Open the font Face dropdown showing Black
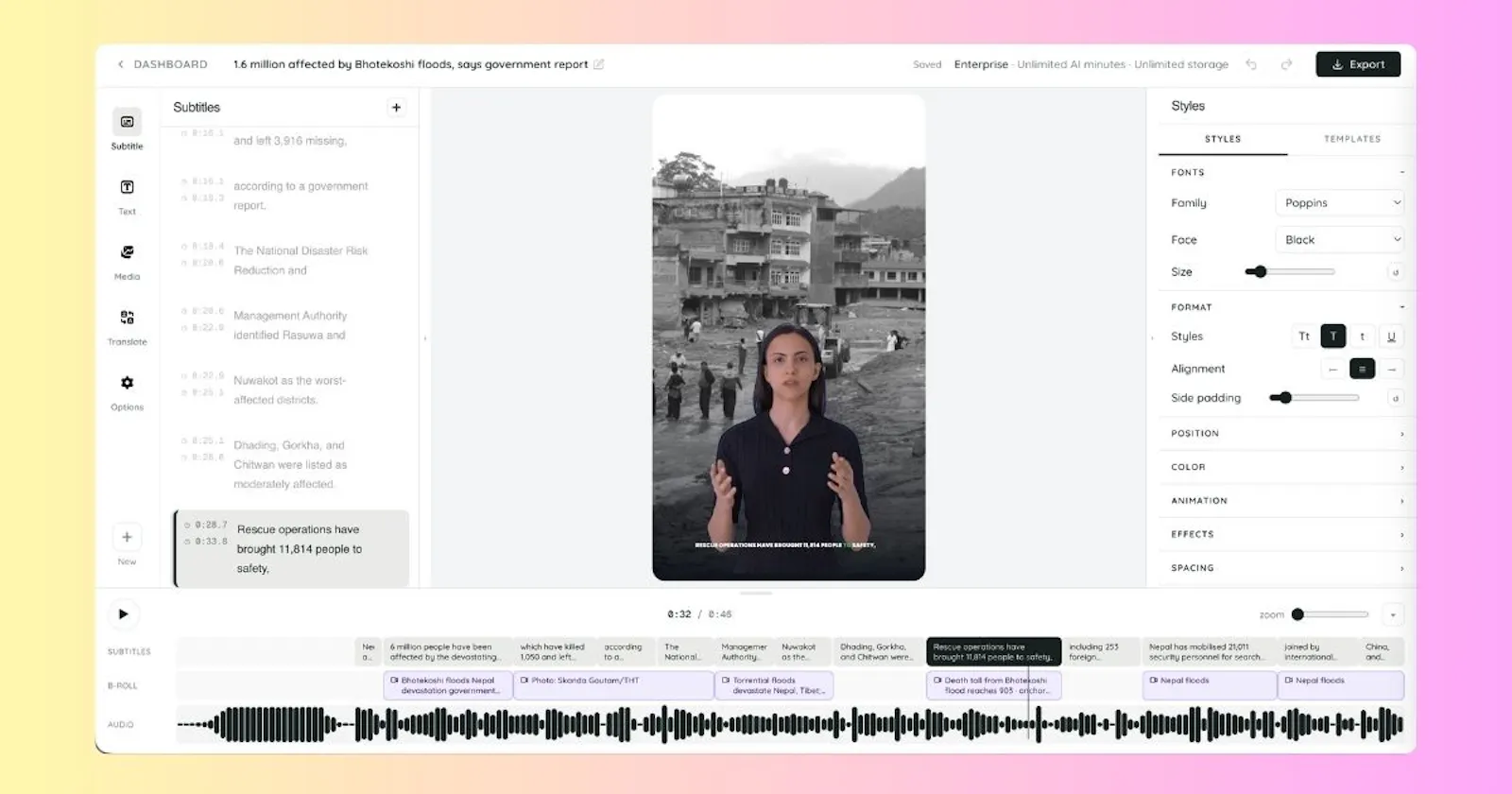 [1339, 240]
